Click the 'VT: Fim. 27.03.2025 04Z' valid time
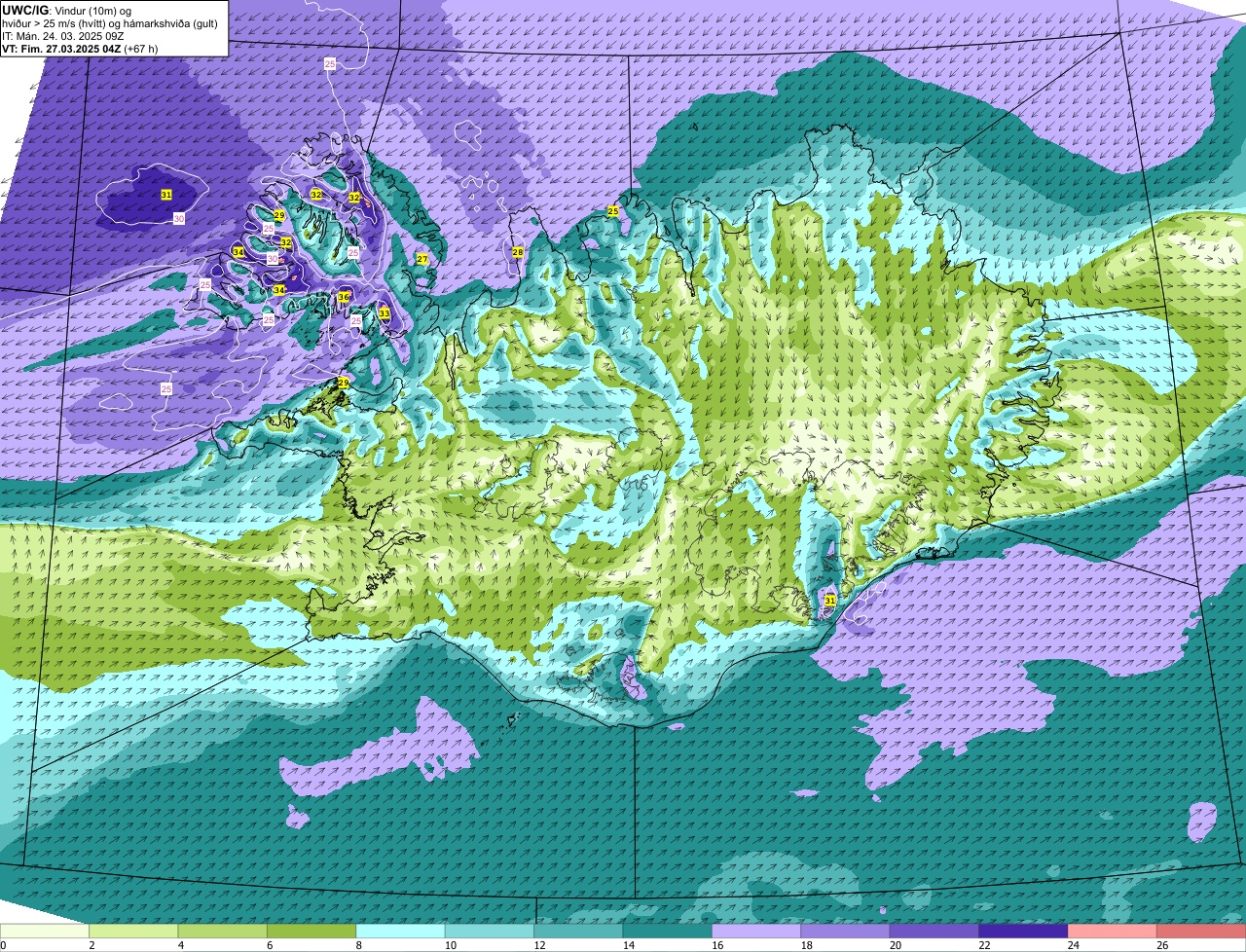Image resolution: width=1246 pixels, height=952 pixels. tap(61, 49)
